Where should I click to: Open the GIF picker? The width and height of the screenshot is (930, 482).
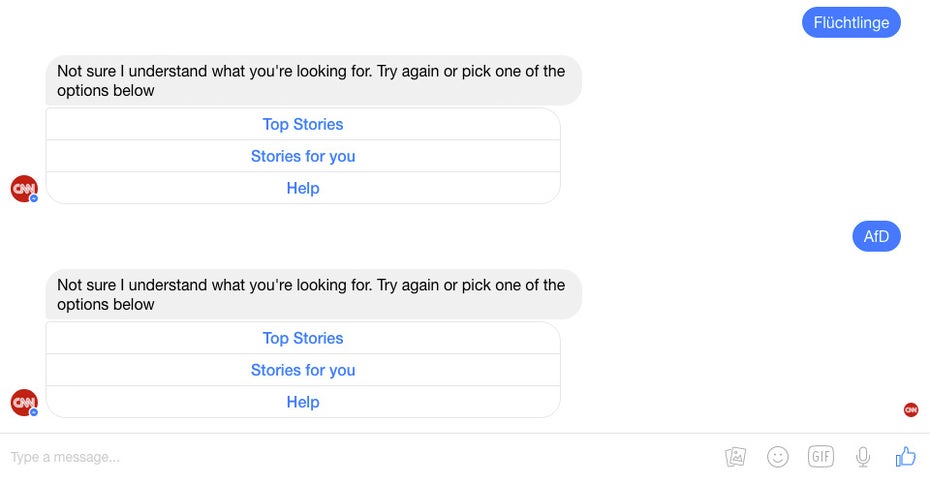821,457
